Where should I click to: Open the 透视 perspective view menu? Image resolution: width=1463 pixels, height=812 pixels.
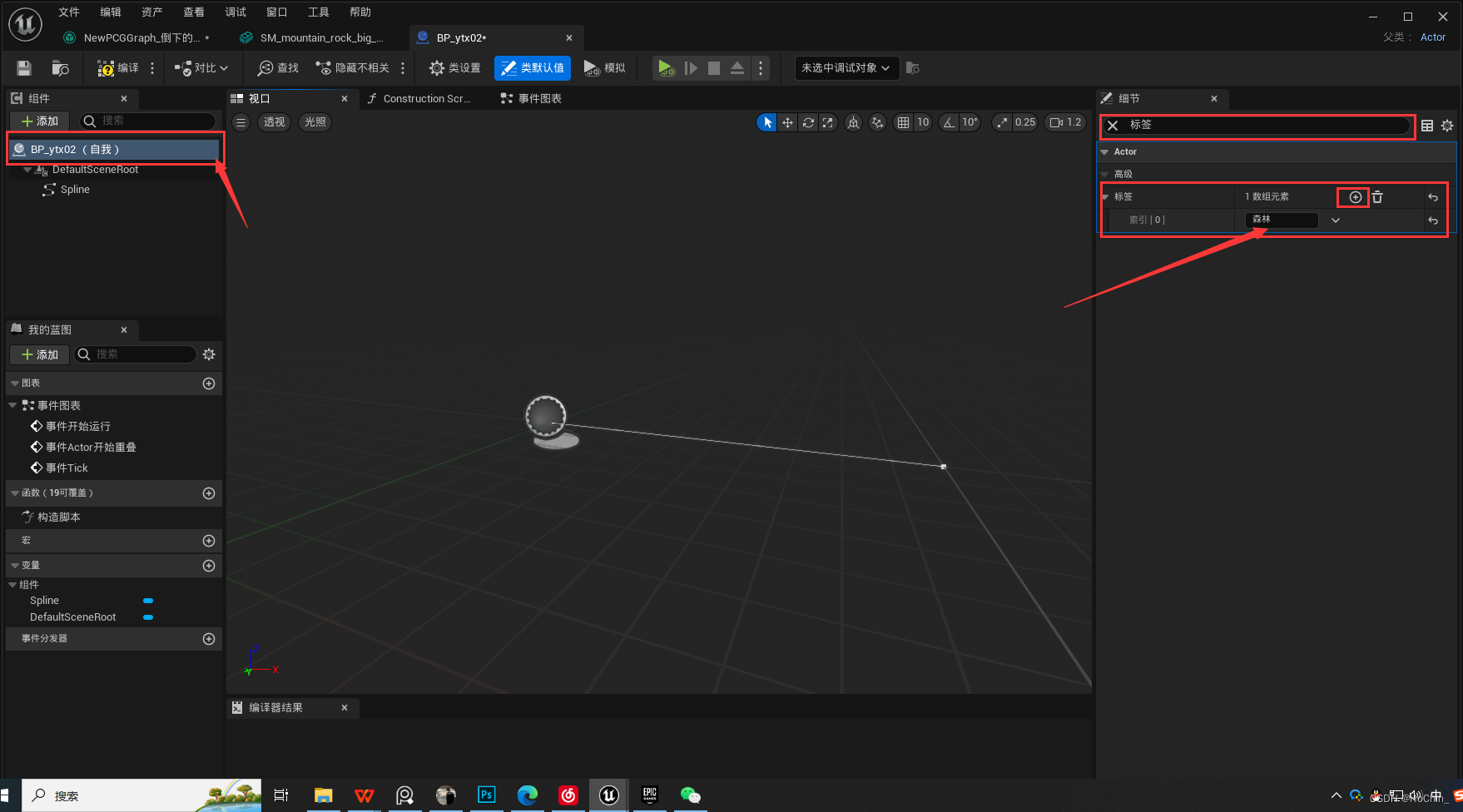[x=274, y=122]
